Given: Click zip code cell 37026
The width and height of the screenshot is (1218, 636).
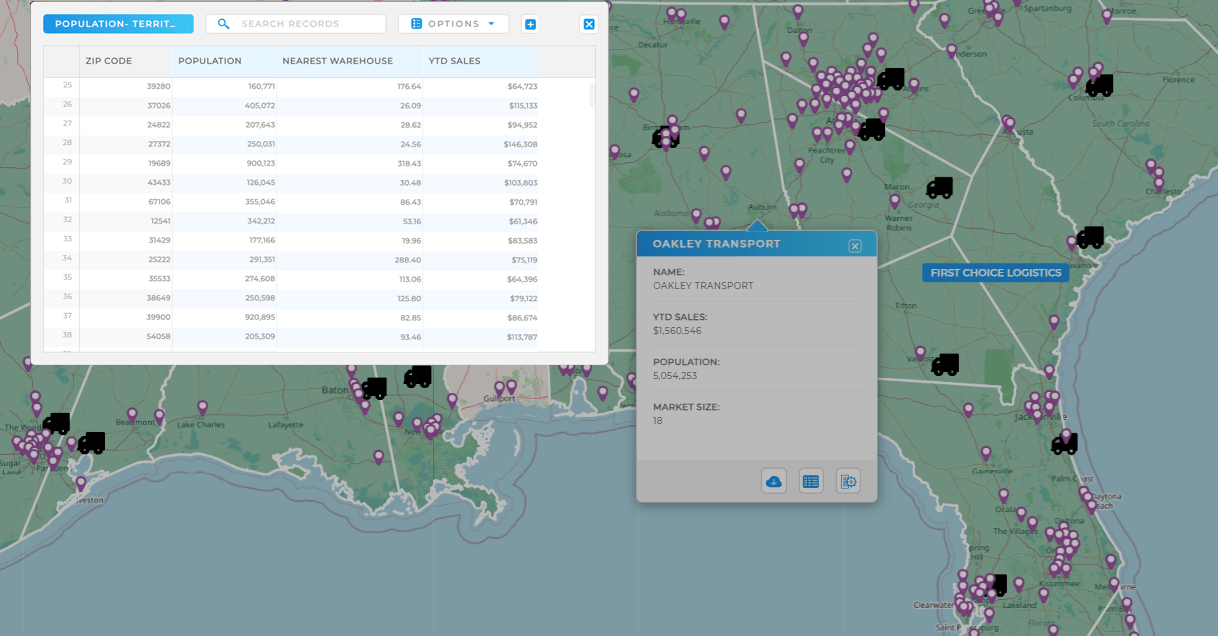Looking at the screenshot, I should (158, 105).
